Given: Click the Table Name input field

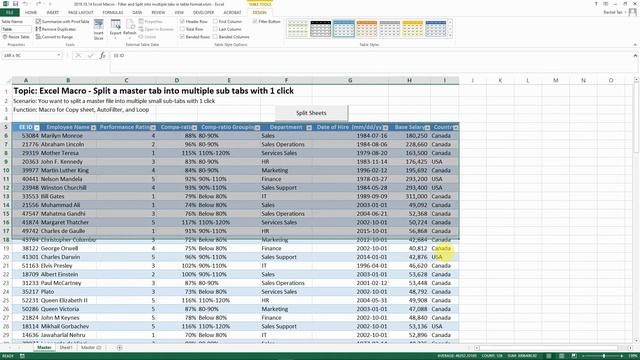Looking at the screenshot, I should [x=16, y=29].
